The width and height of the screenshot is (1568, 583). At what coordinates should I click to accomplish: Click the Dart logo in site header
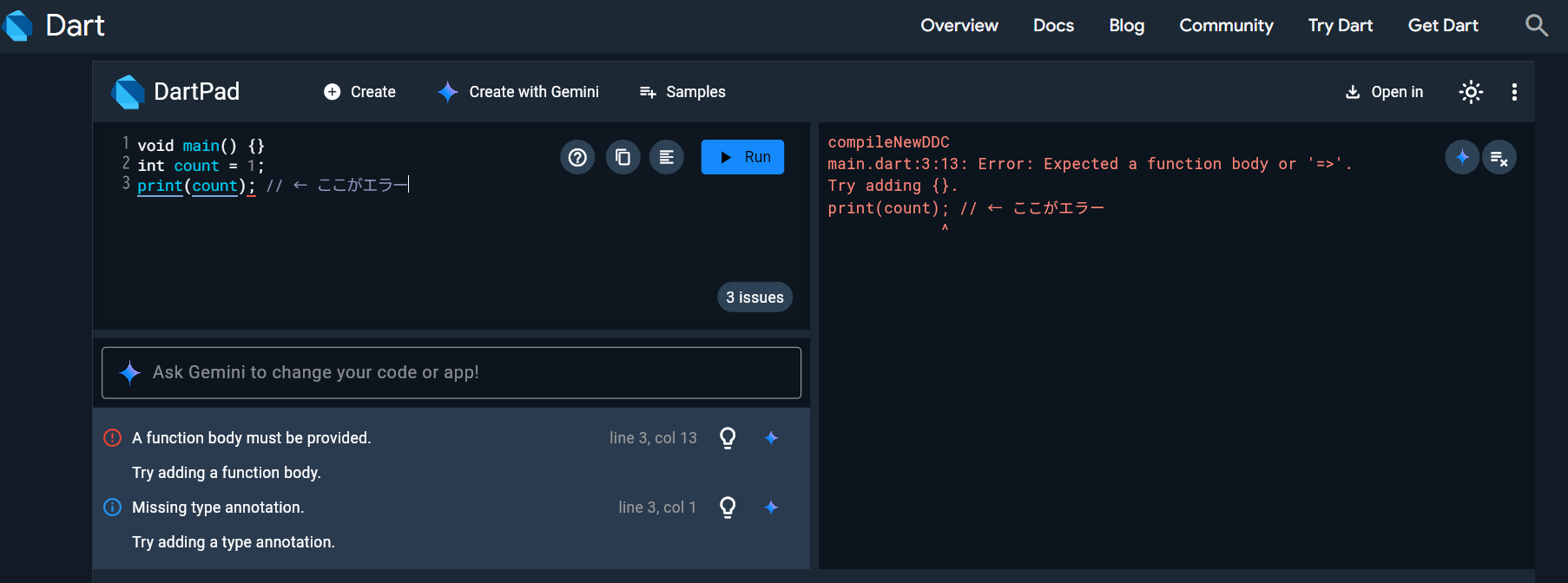(x=18, y=25)
